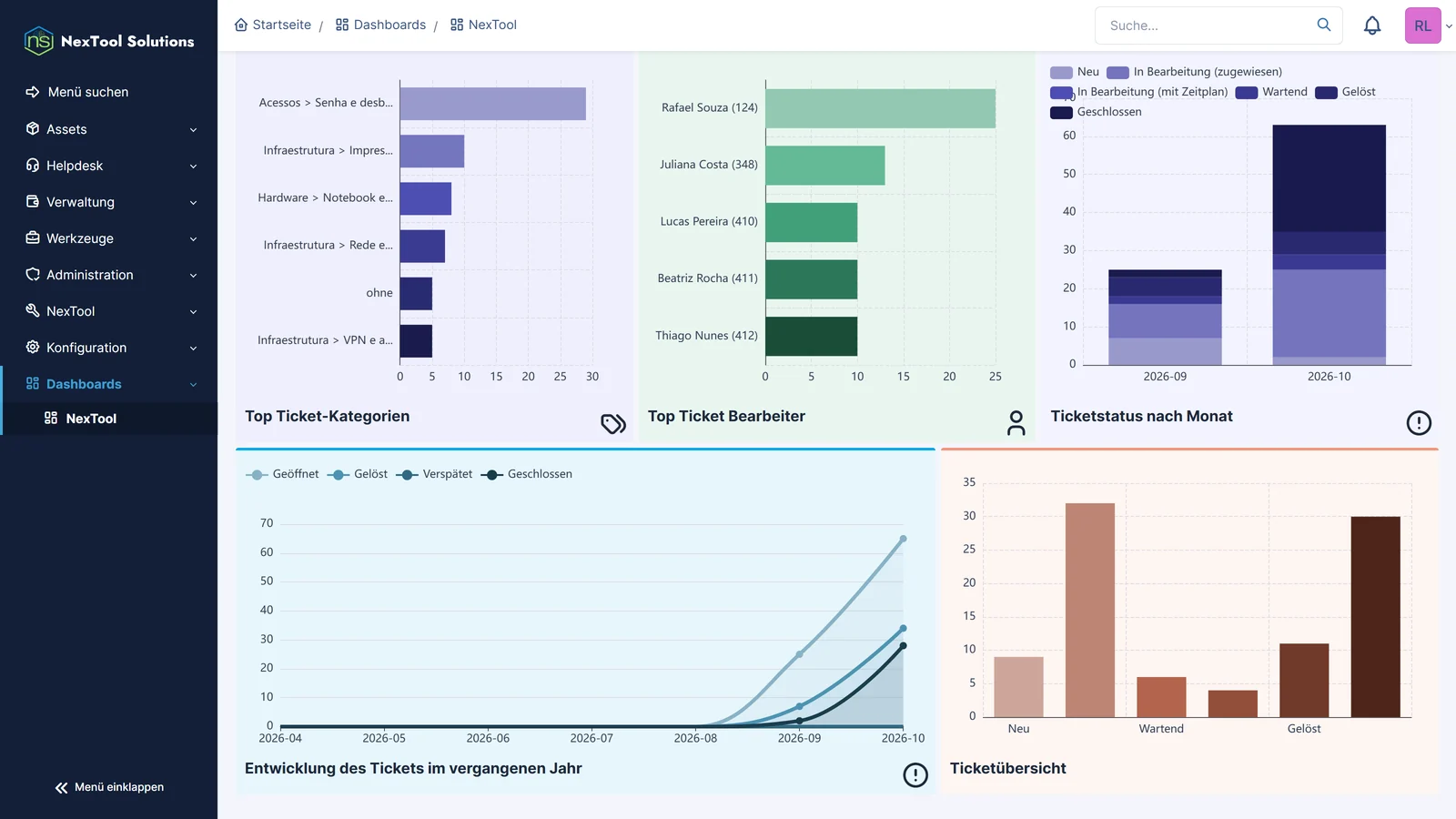Click into the Suche search field
Viewport: 1456px width, 819px height.
click(x=1208, y=25)
